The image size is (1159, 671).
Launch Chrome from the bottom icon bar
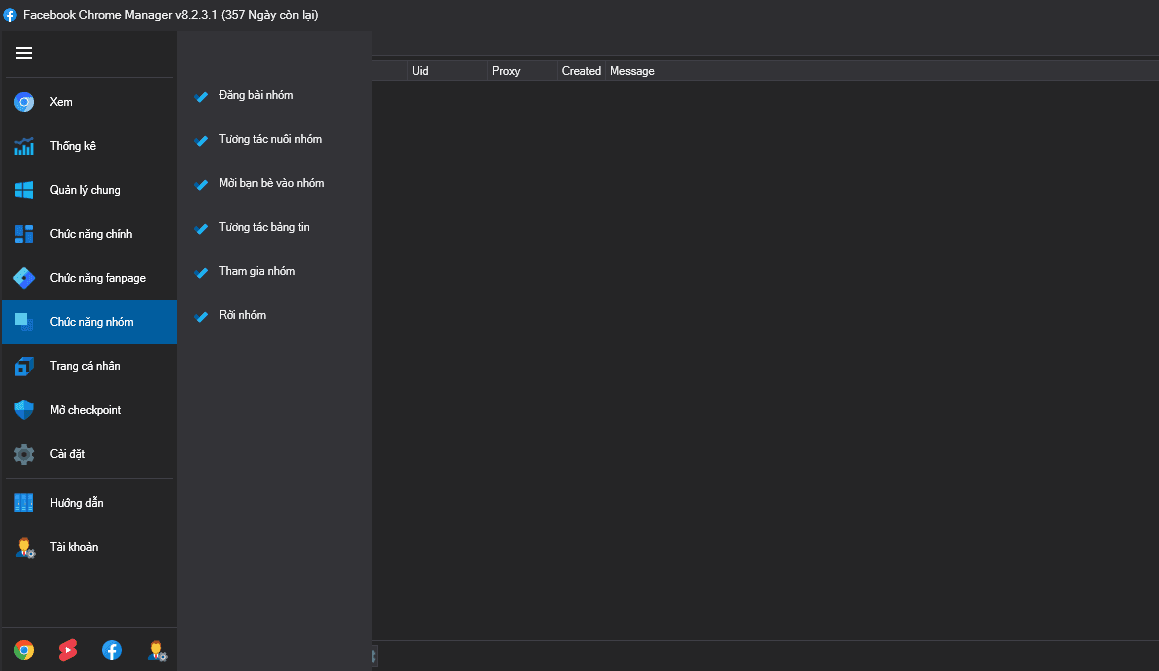click(x=24, y=650)
